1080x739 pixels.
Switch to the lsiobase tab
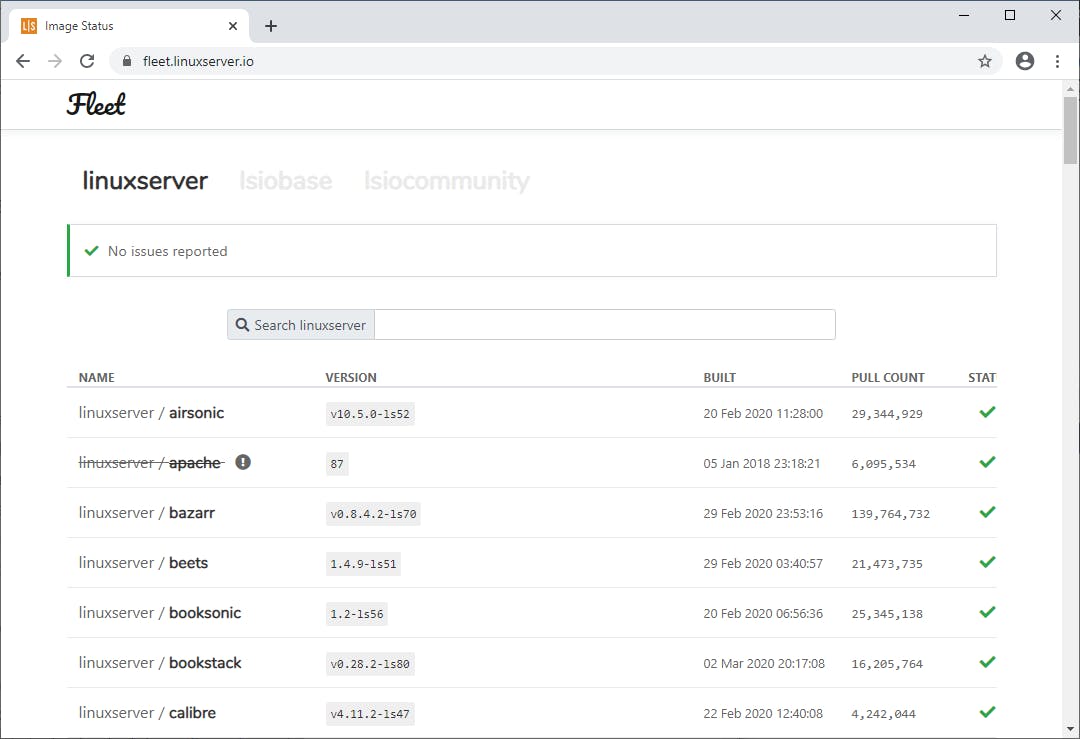285,180
